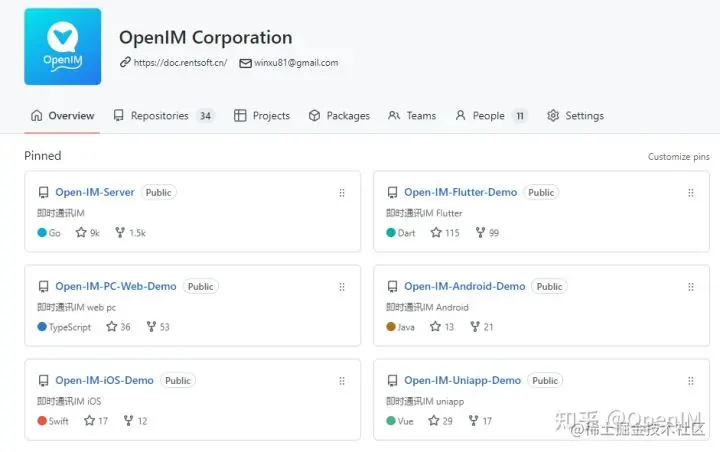
Task: Click the 11 people counter badge
Action: point(520,116)
